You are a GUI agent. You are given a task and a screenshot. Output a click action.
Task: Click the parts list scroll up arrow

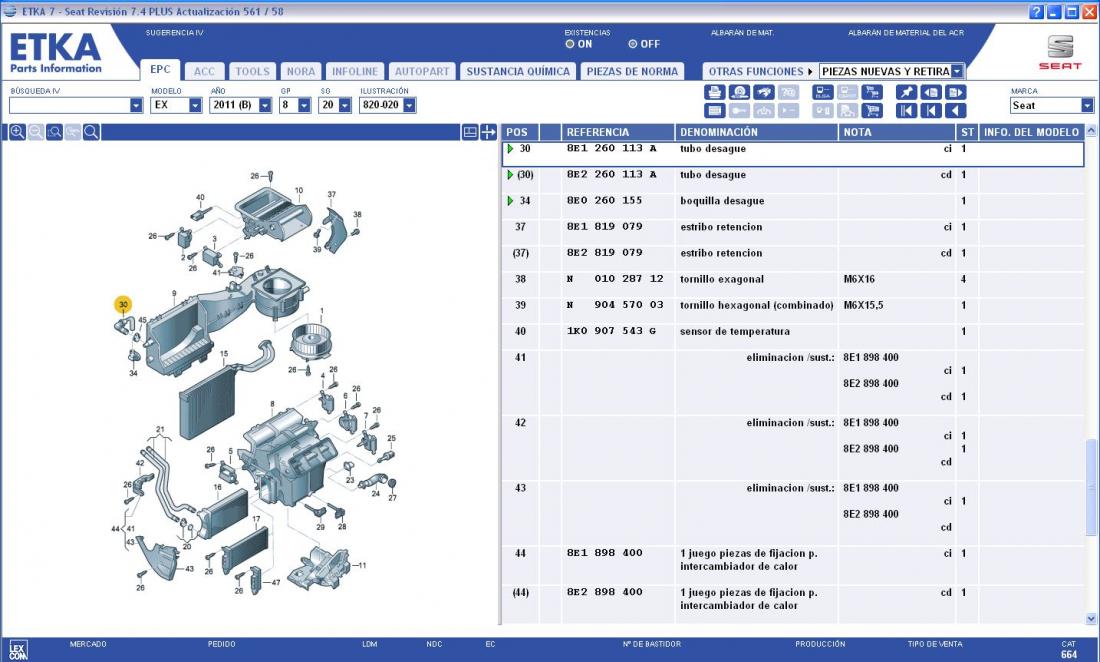click(1091, 130)
